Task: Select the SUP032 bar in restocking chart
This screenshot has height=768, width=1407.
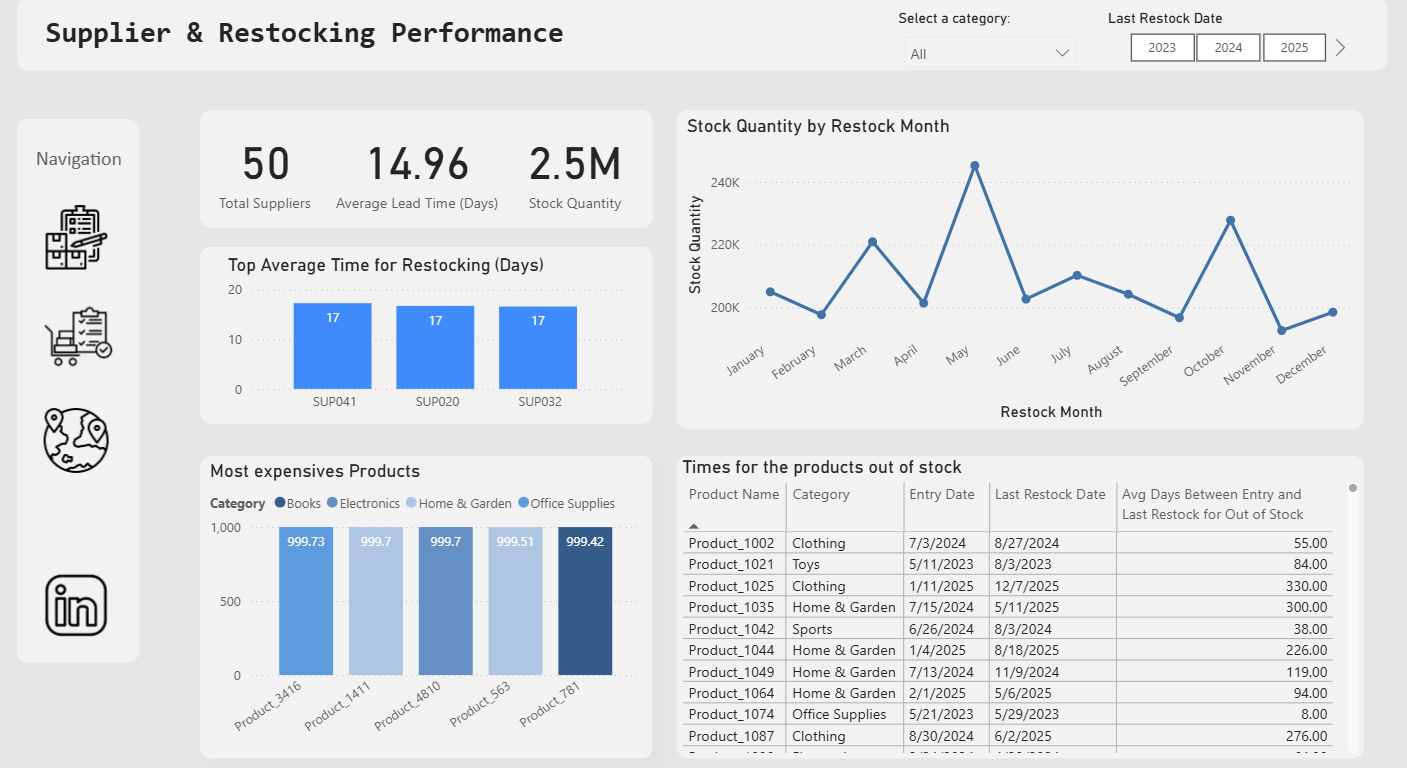Action: (x=538, y=347)
